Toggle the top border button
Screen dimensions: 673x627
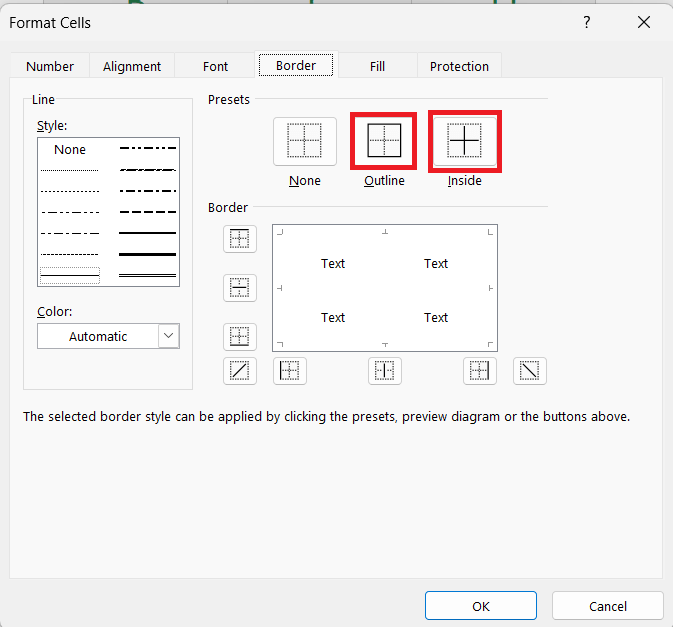point(240,239)
